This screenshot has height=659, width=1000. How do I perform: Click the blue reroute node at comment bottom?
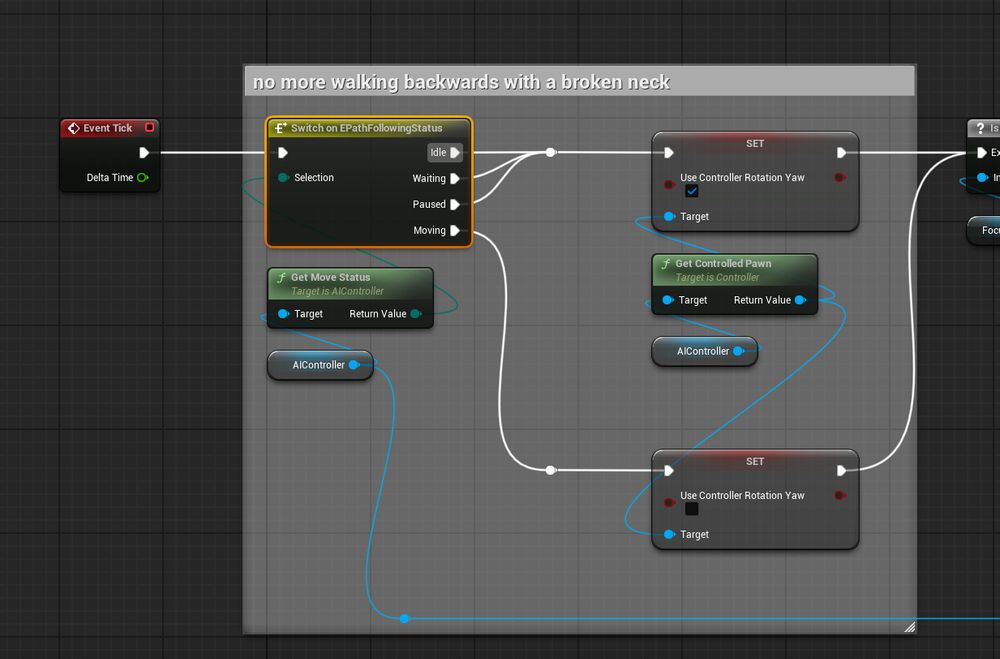click(404, 618)
